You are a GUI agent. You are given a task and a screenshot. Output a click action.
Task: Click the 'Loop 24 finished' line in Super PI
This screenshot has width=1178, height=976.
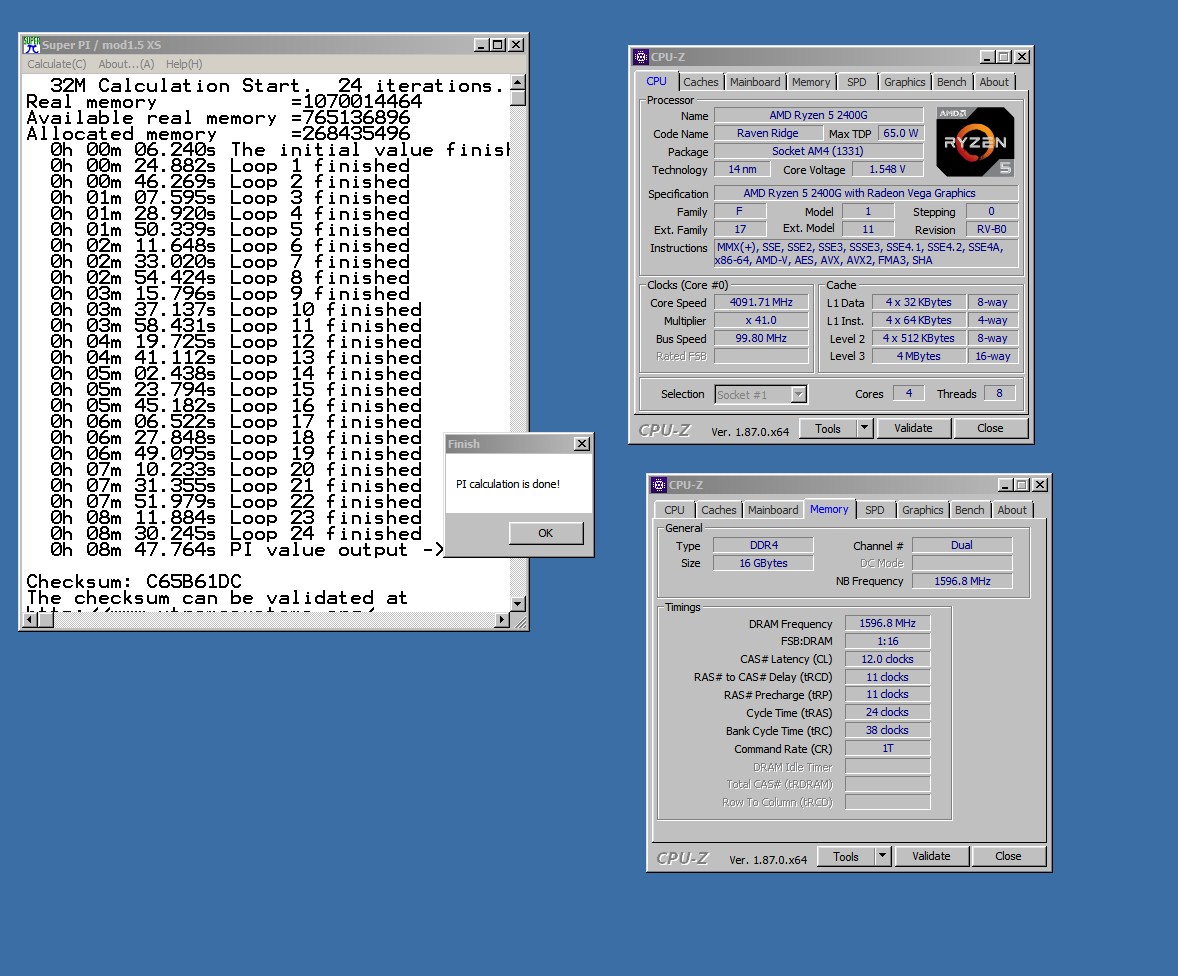click(x=325, y=534)
